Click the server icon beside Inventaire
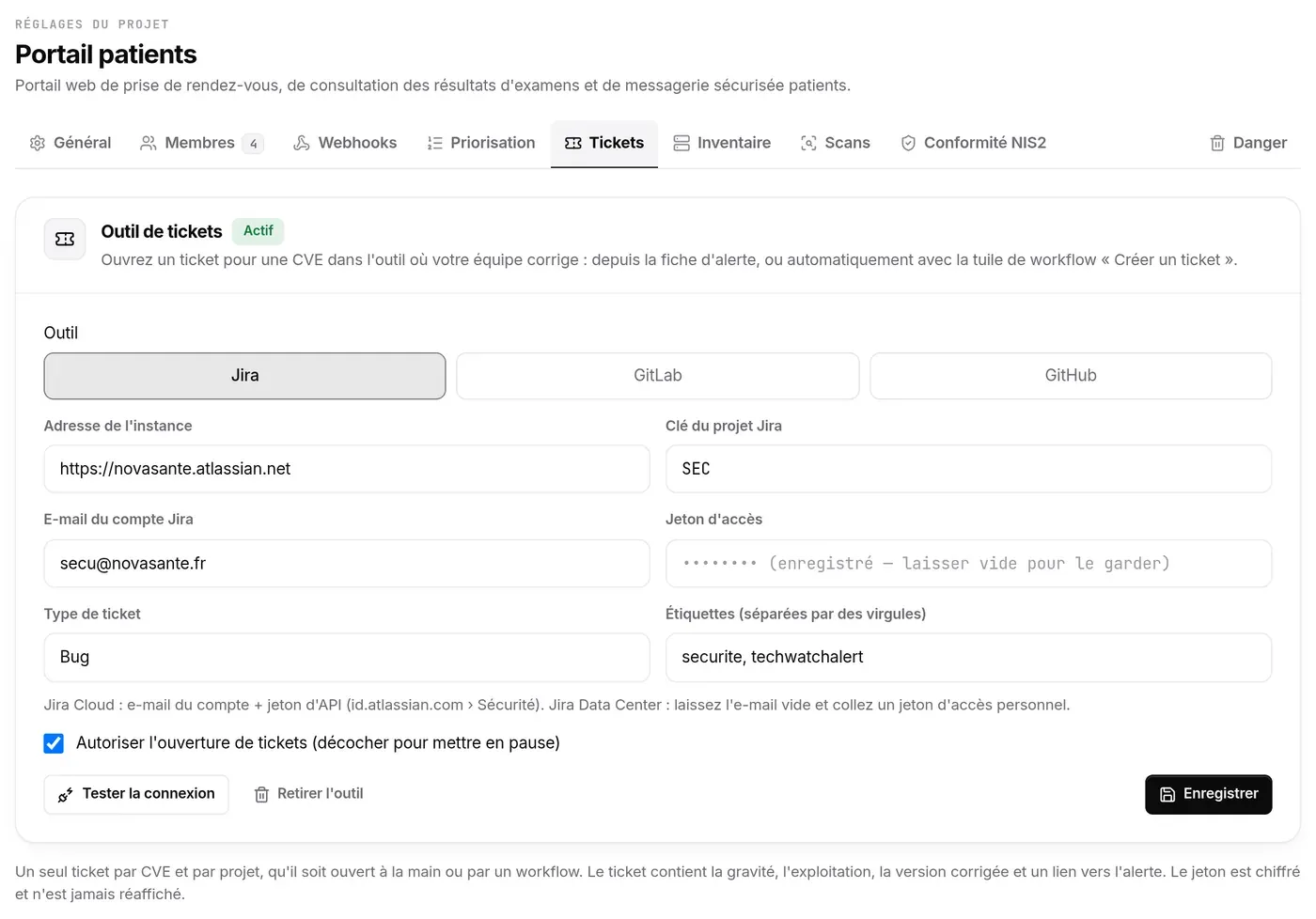 [x=681, y=143]
